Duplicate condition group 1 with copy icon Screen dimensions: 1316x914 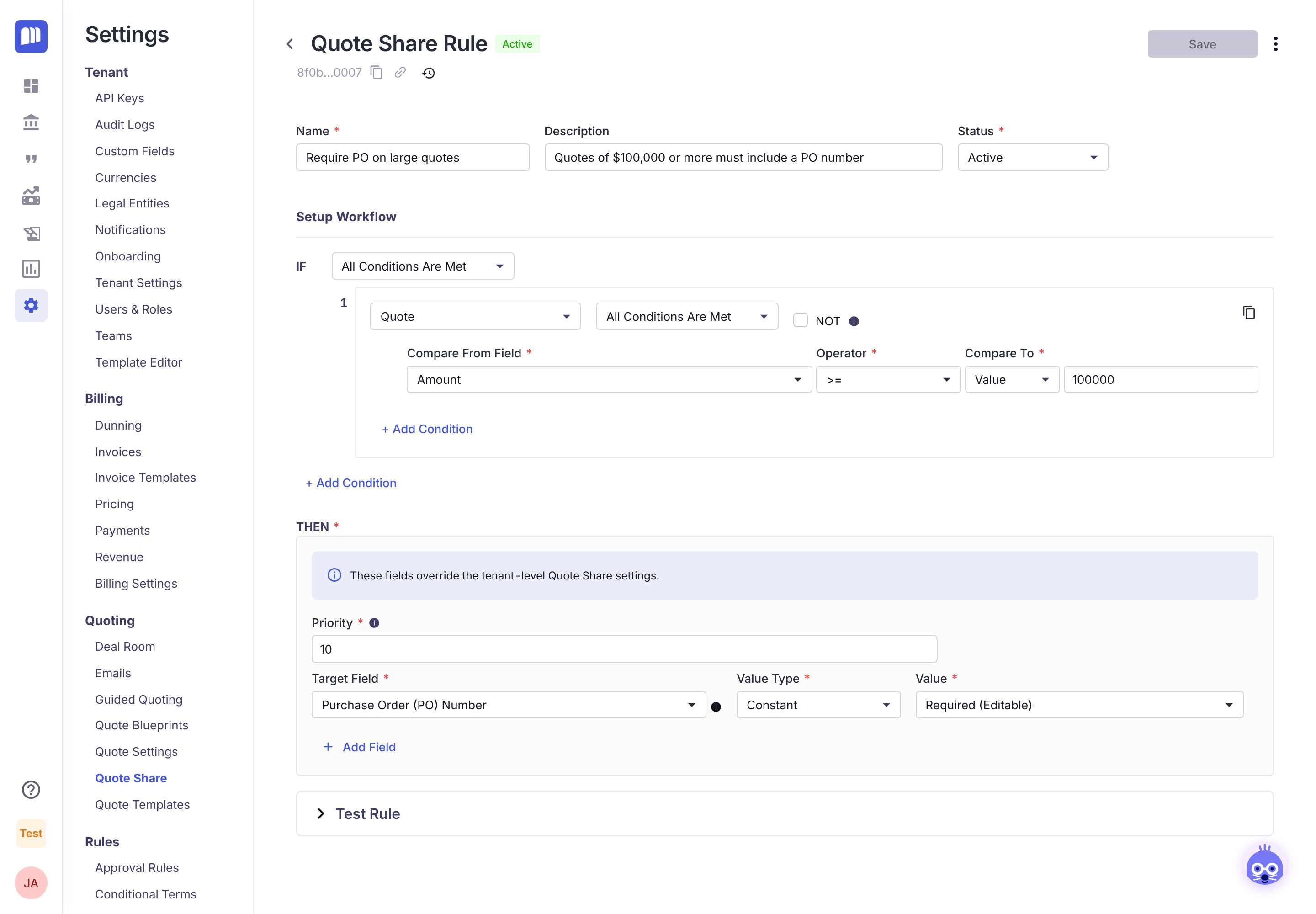(1249, 313)
